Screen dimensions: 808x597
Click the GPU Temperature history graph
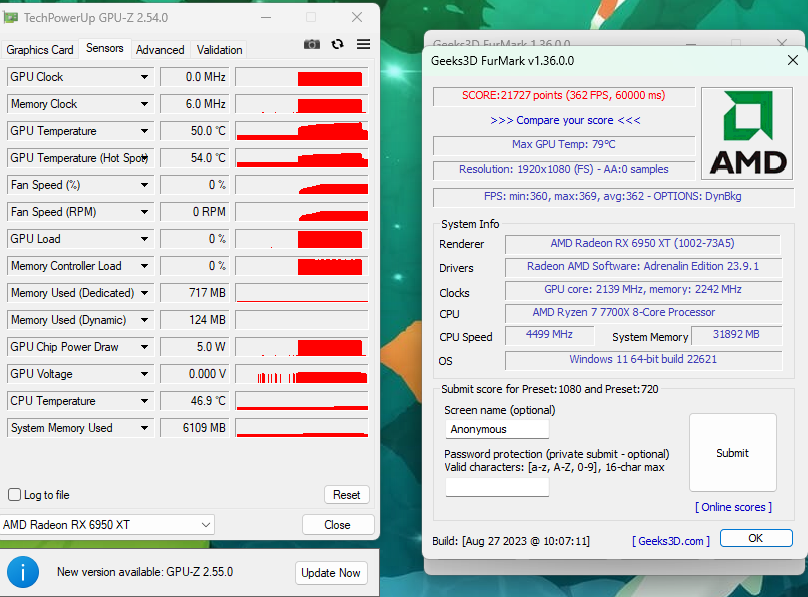tap(302, 131)
